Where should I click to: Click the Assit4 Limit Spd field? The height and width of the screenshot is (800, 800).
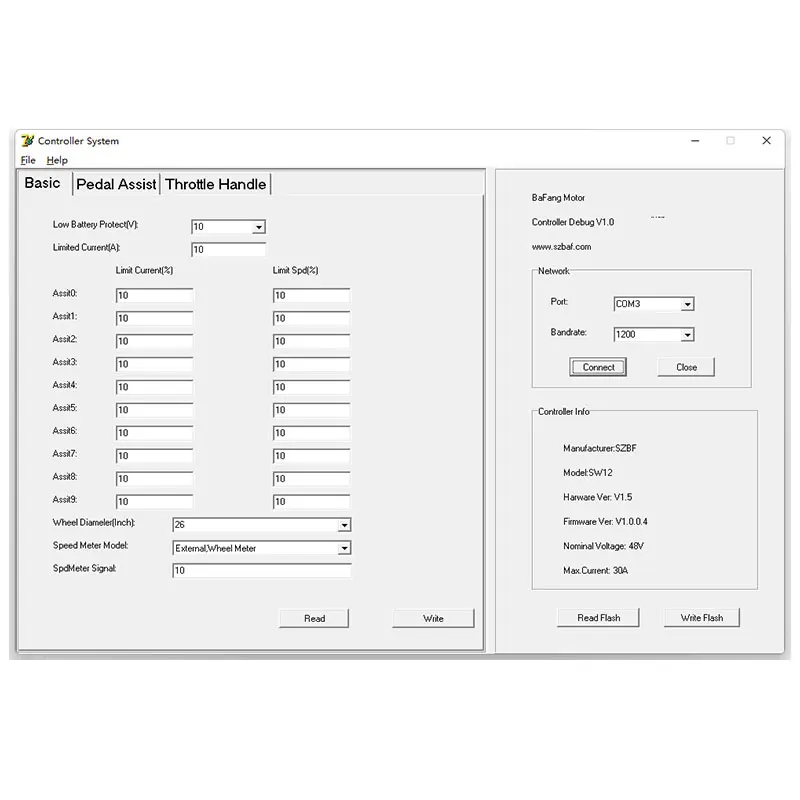[x=311, y=387]
